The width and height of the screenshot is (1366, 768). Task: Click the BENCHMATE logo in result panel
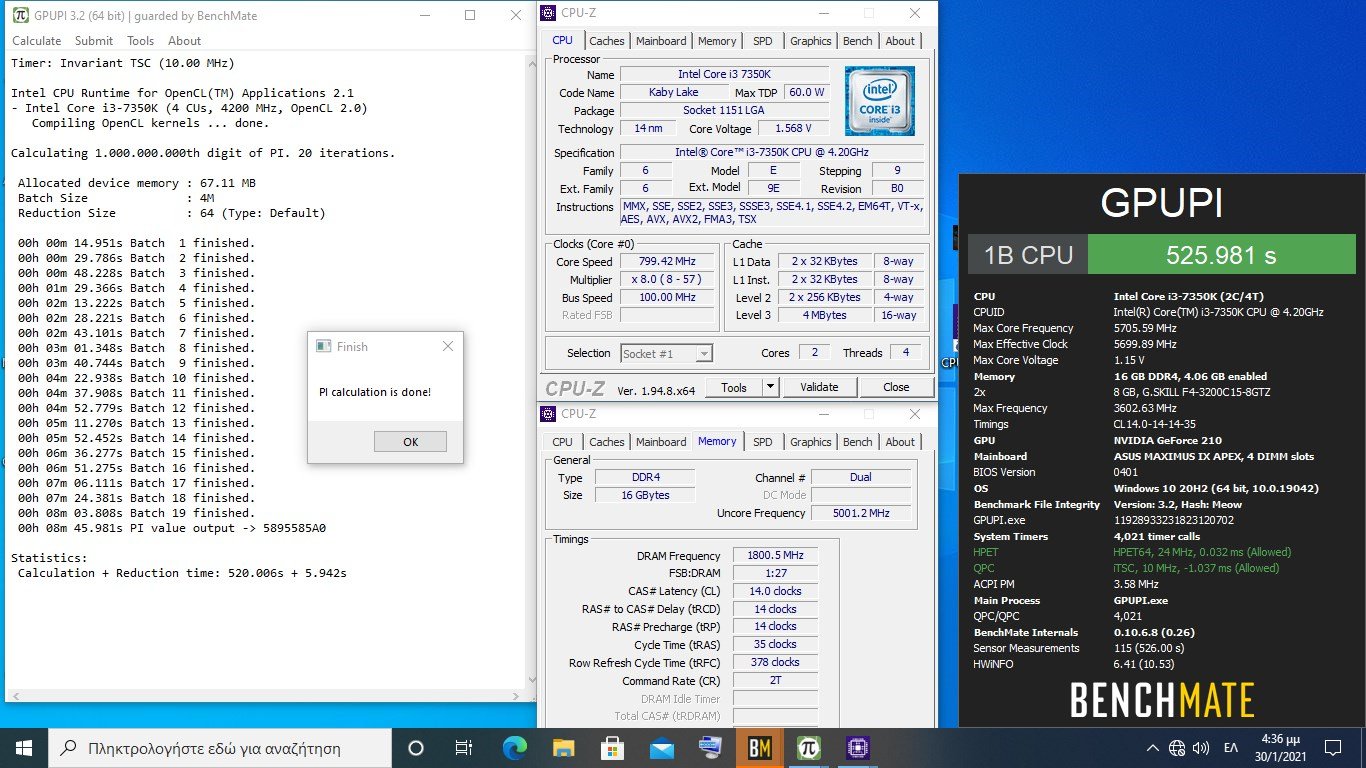point(1162,700)
